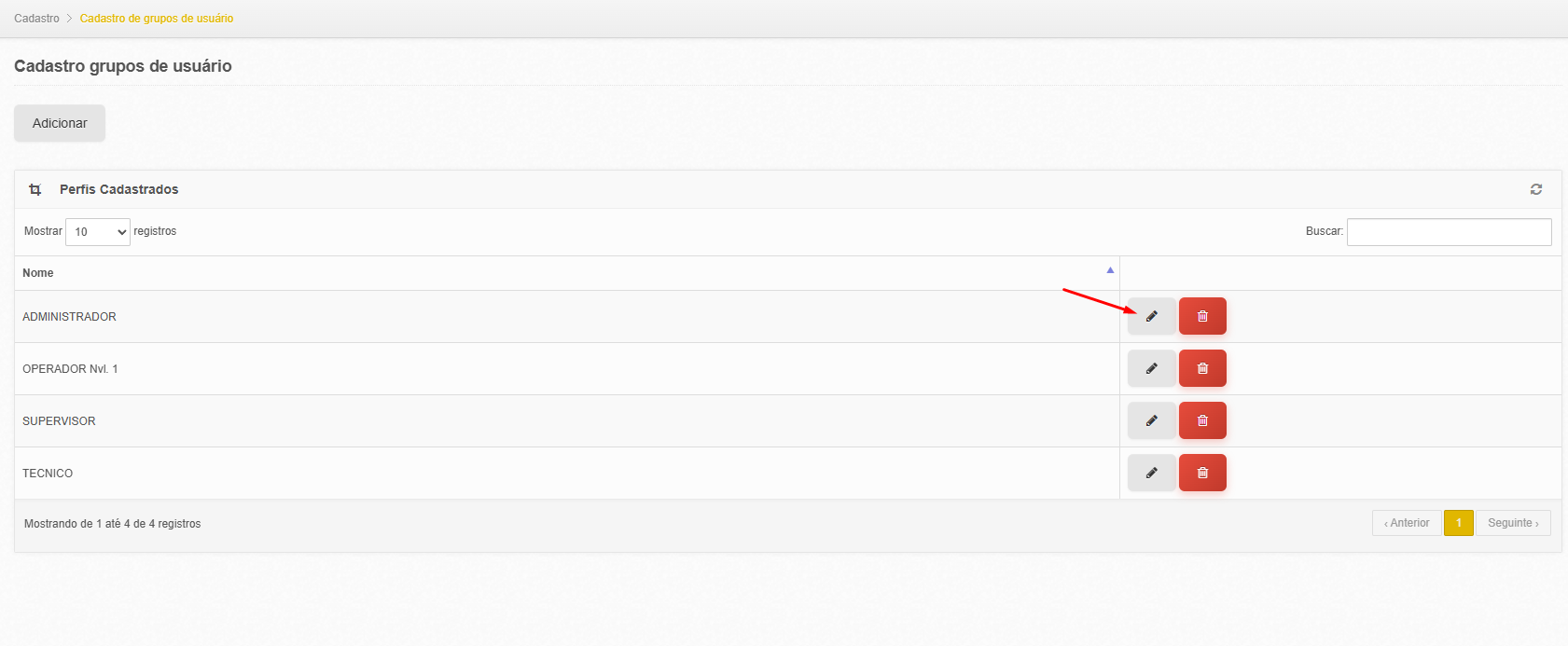Edit the TECNICO group
The height and width of the screenshot is (646, 1568).
pos(1151,473)
